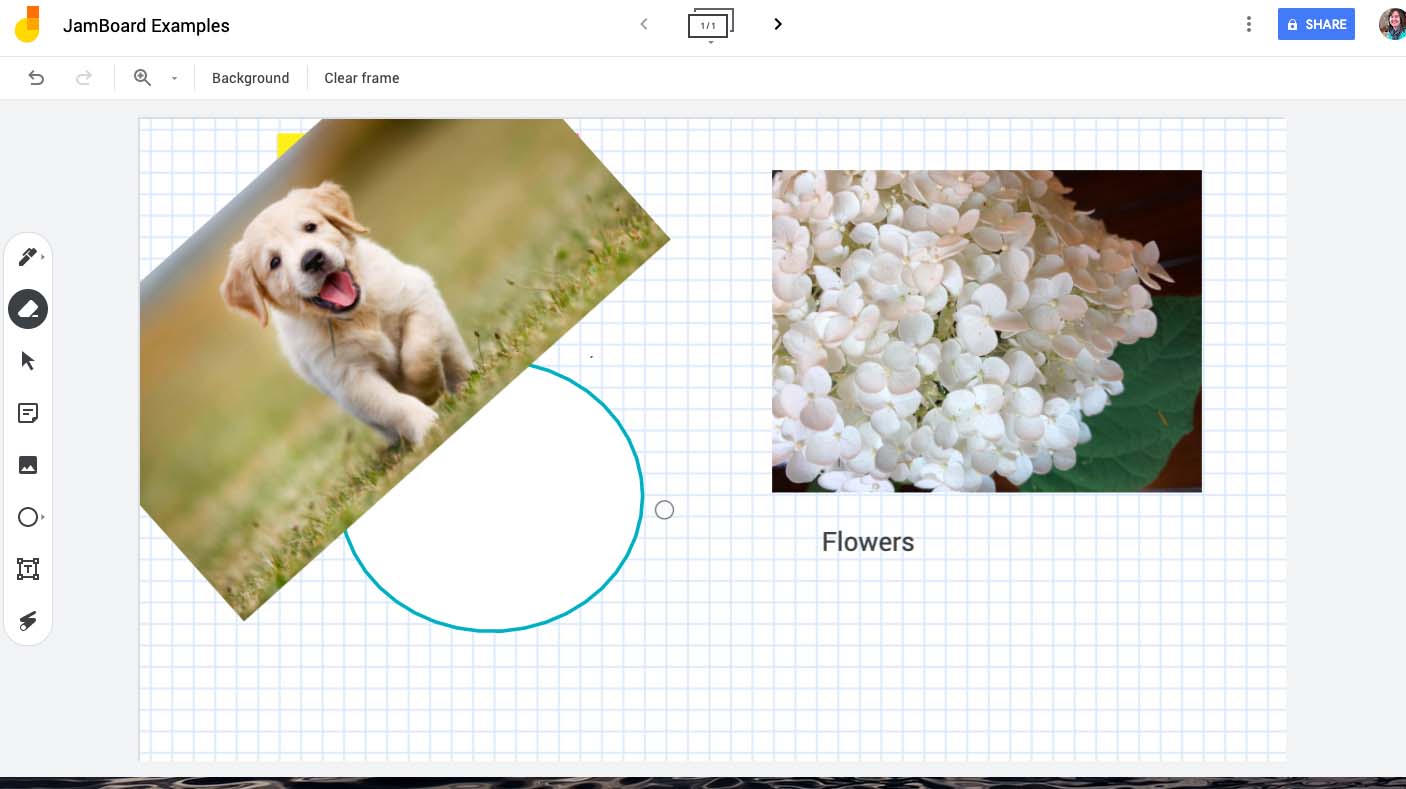Select the Pen tool

coord(28,257)
